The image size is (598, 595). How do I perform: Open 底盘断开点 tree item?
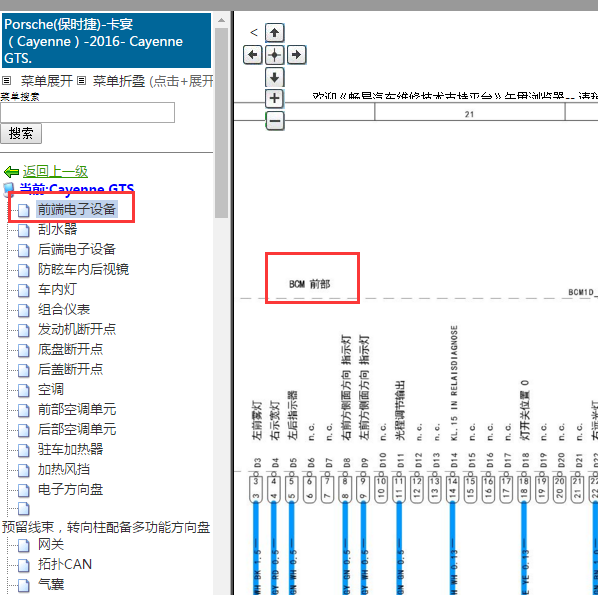click(x=70, y=349)
